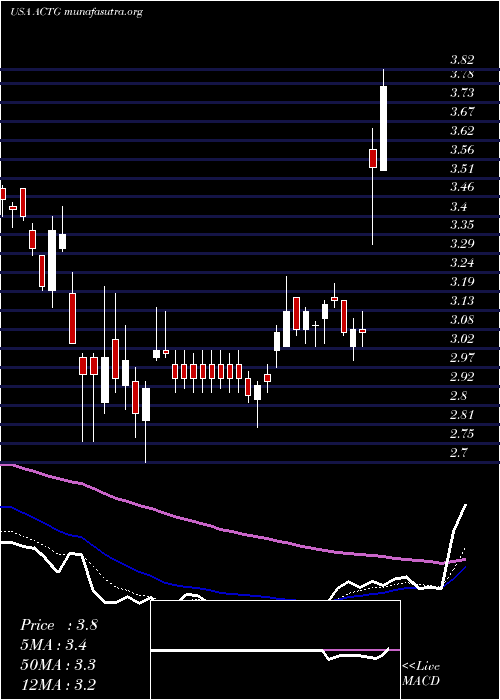Click the 3.56 price axis label
The height and width of the screenshot is (700, 500).
(462, 150)
